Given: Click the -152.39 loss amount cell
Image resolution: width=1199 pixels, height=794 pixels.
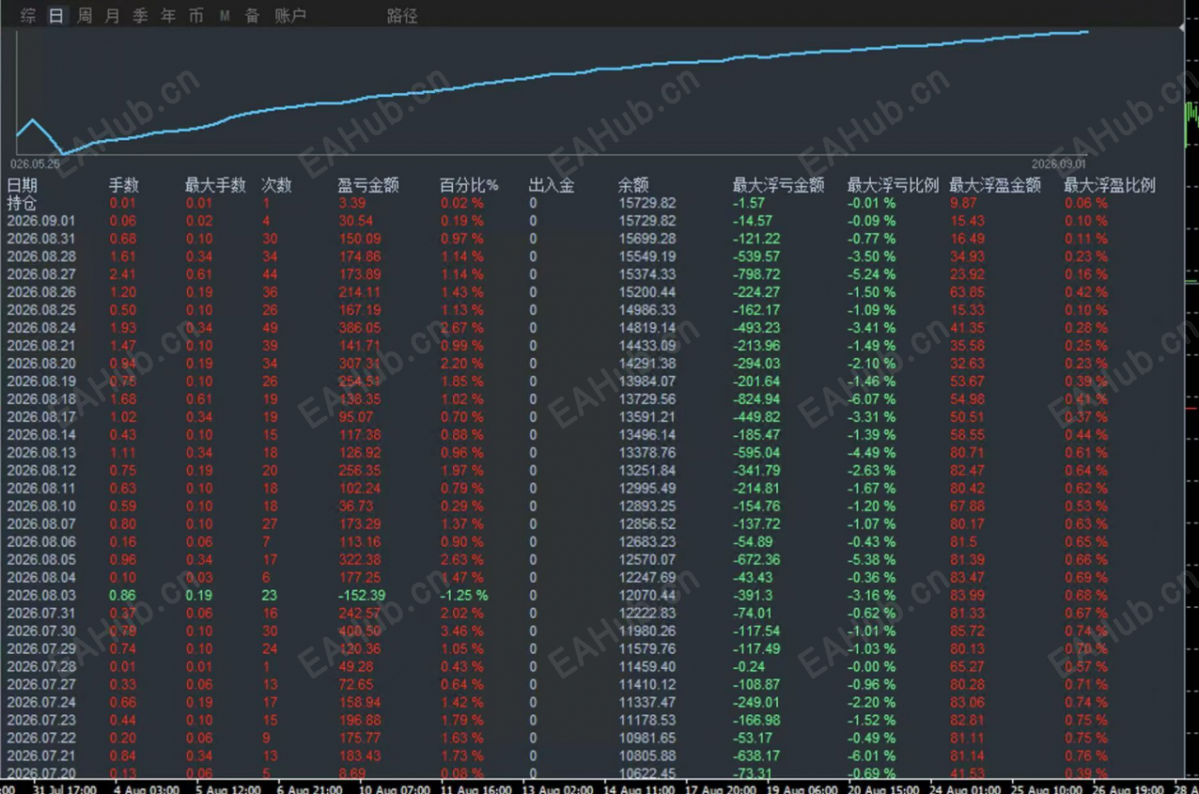Looking at the screenshot, I should click(x=362, y=595).
